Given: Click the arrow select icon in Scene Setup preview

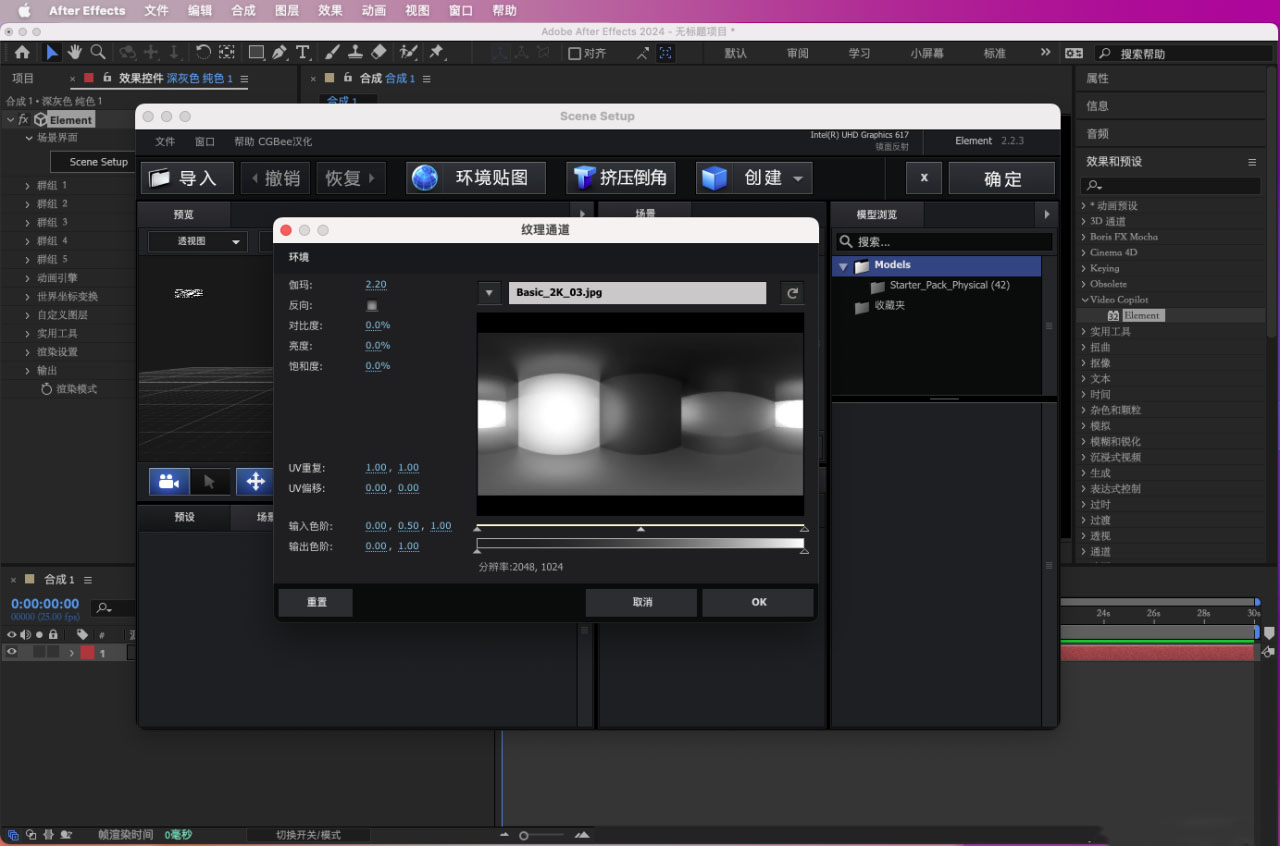Looking at the screenshot, I should pyautogui.click(x=210, y=481).
